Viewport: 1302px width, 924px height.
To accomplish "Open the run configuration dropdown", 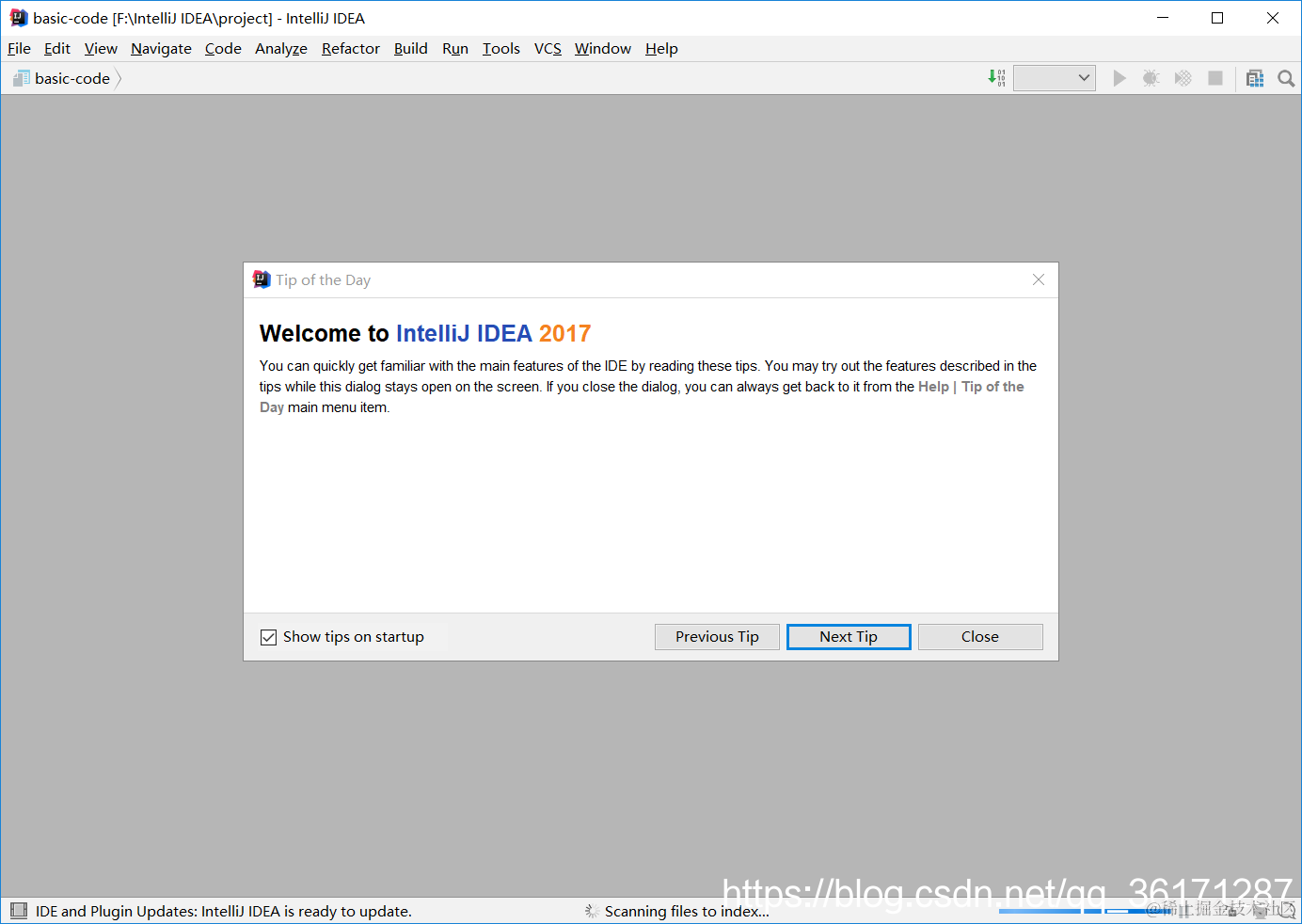I will pyautogui.click(x=1055, y=78).
